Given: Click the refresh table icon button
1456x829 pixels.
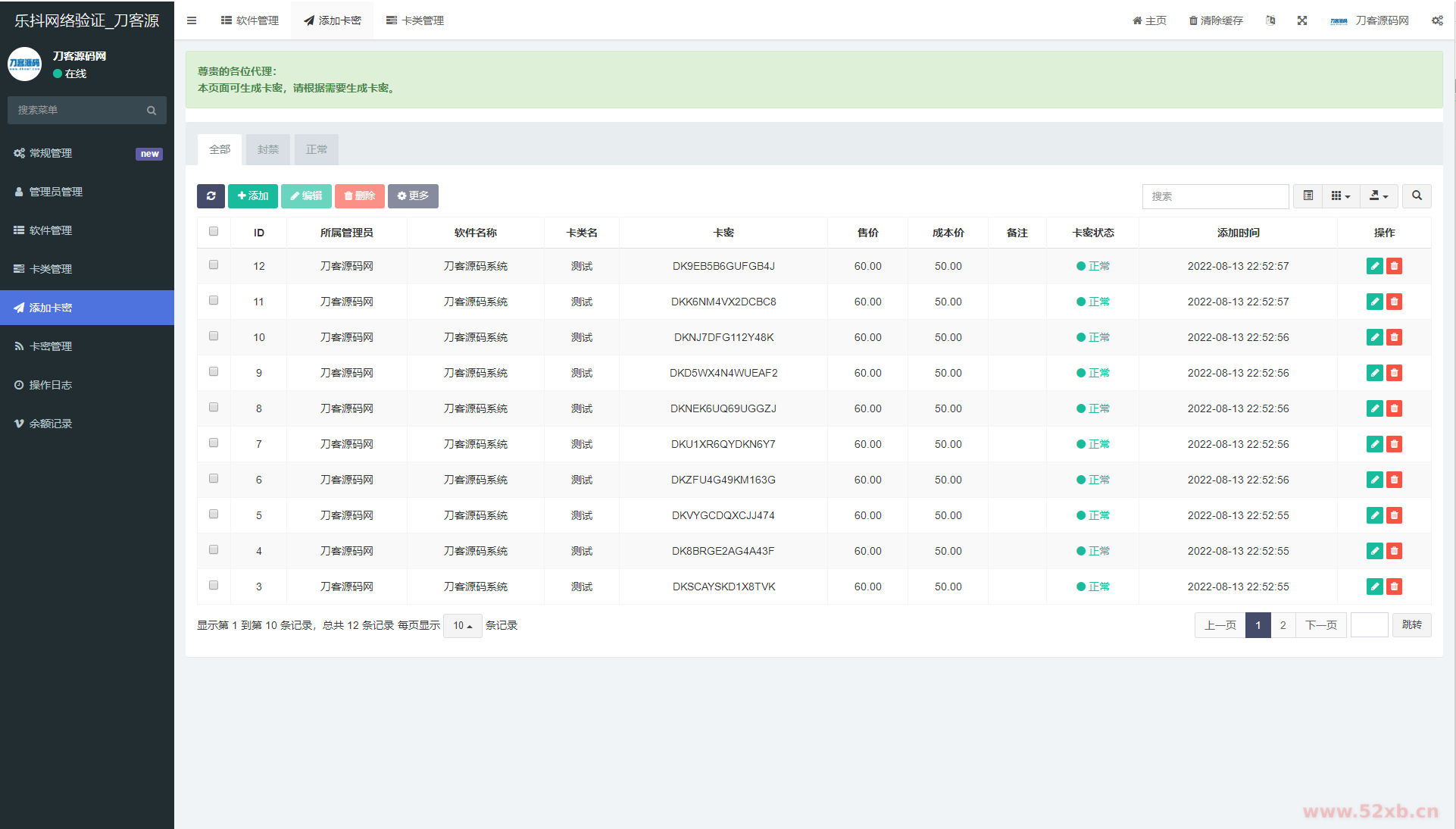Looking at the screenshot, I should click(x=211, y=196).
